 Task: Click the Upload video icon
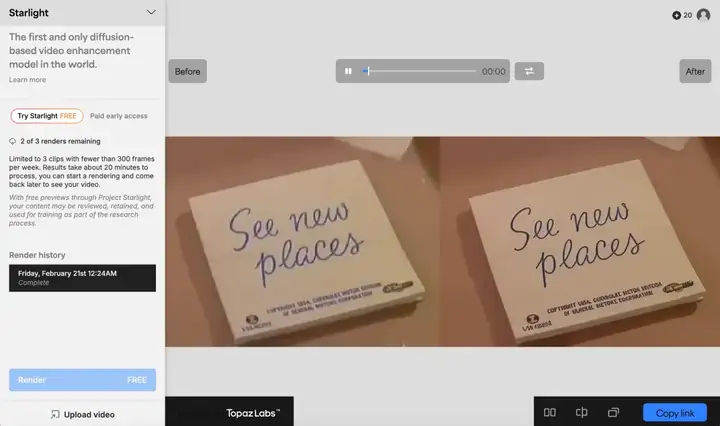coord(55,414)
